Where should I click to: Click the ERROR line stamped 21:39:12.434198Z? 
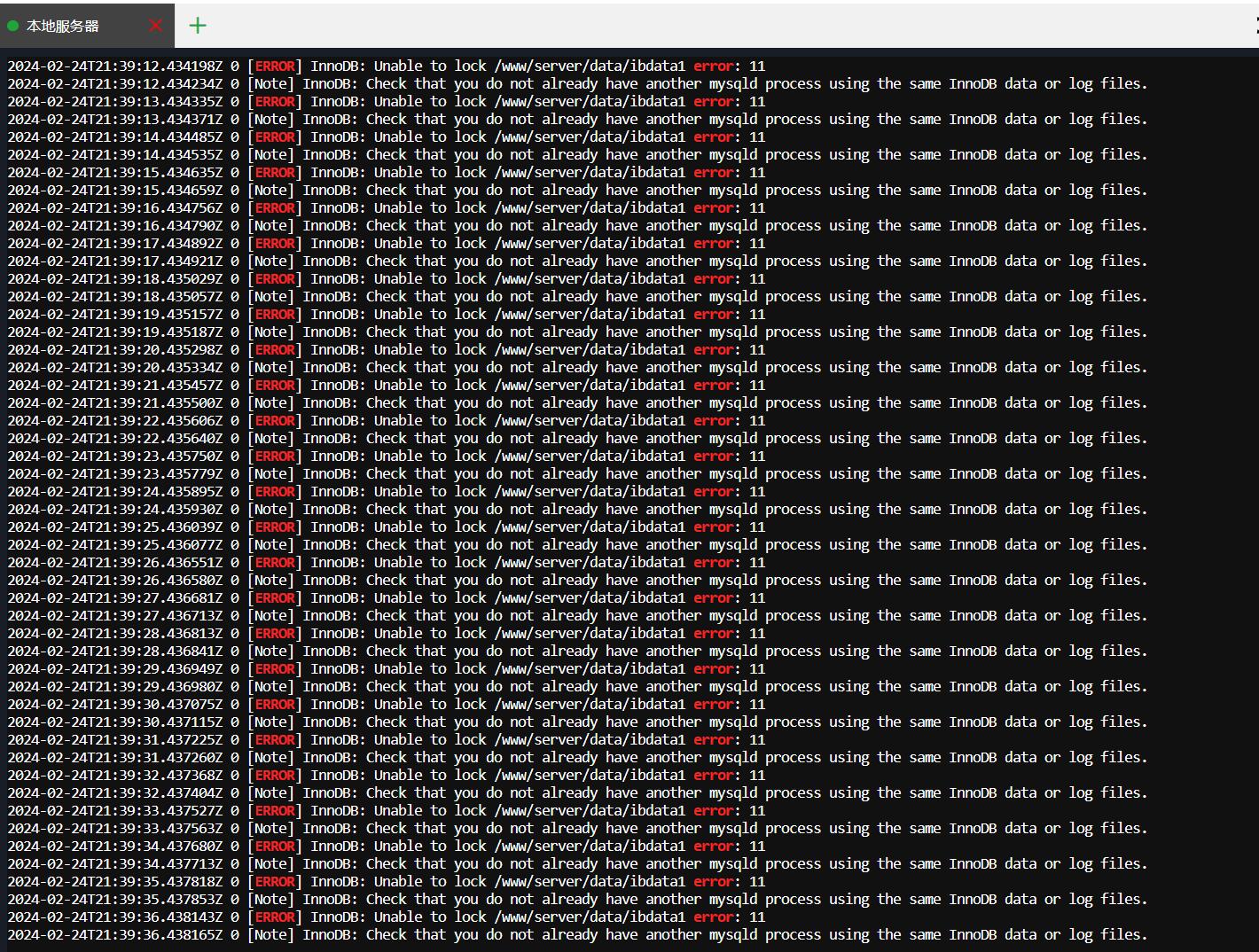point(387,66)
